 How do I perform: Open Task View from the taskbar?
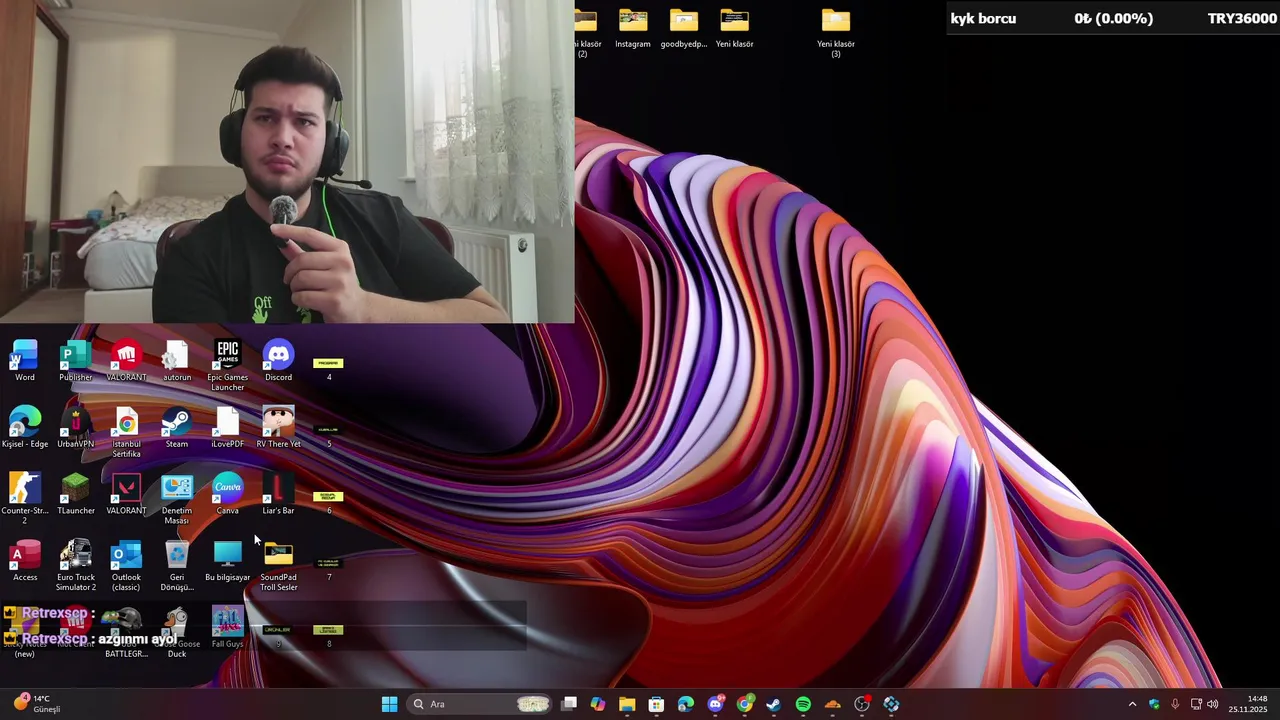(x=569, y=704)
